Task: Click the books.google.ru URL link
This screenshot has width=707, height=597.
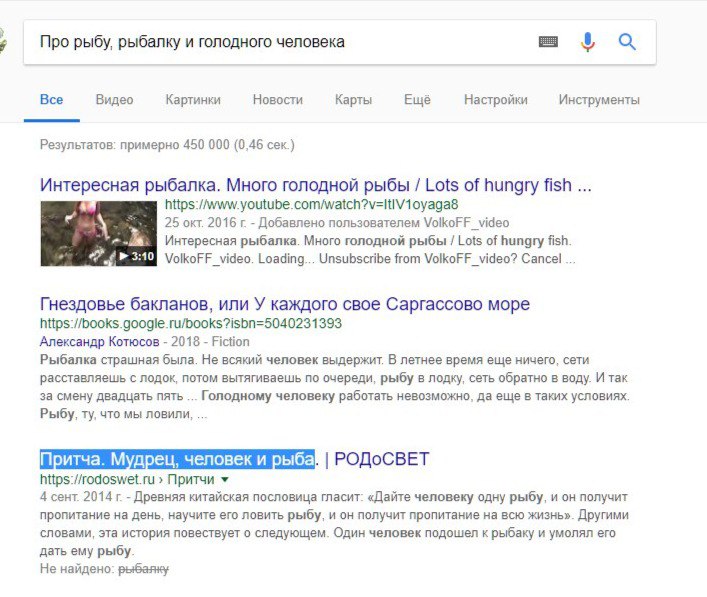Action: click(x=191, y=323)
